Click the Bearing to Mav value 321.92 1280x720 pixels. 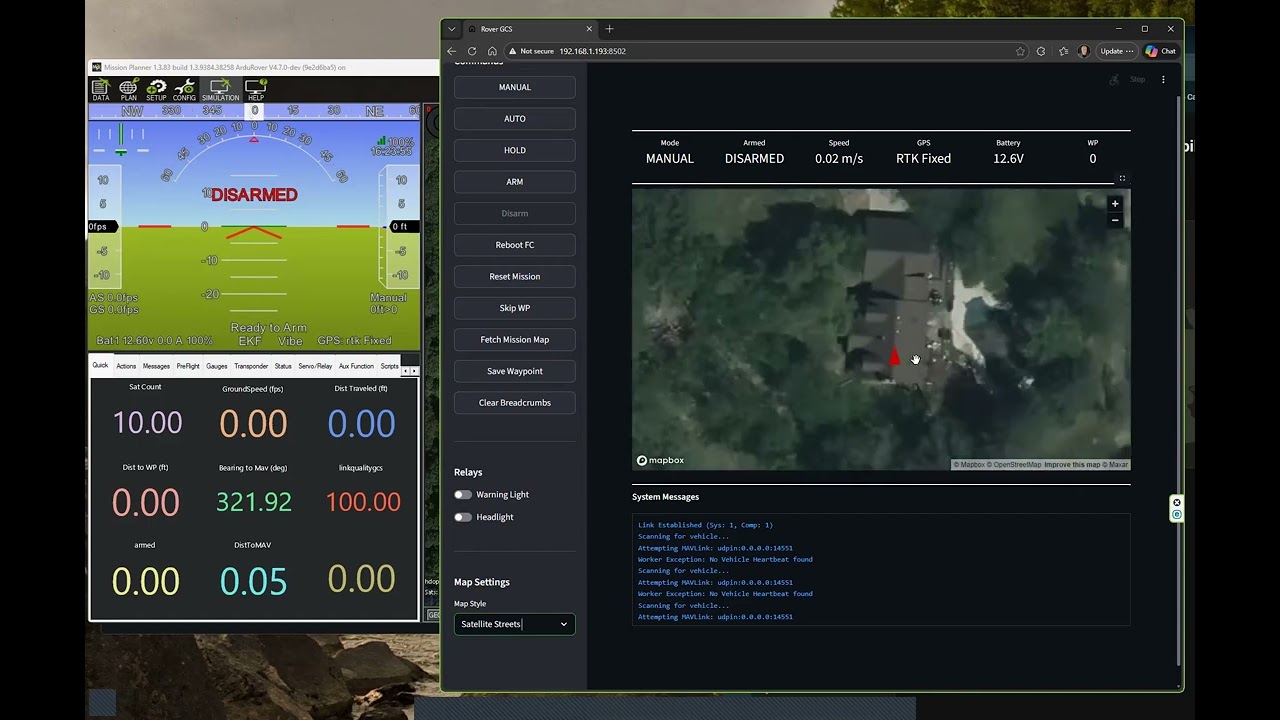[254, 502]
